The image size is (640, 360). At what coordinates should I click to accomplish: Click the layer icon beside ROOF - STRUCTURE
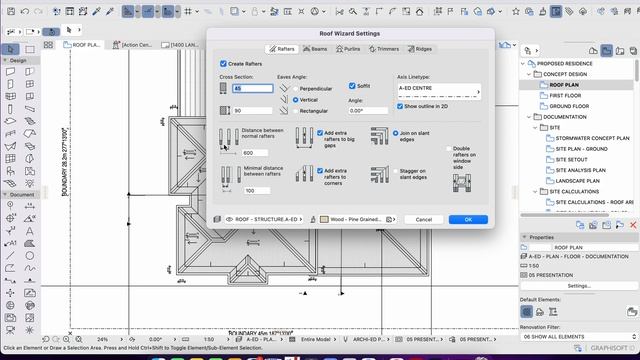[217, 220]
